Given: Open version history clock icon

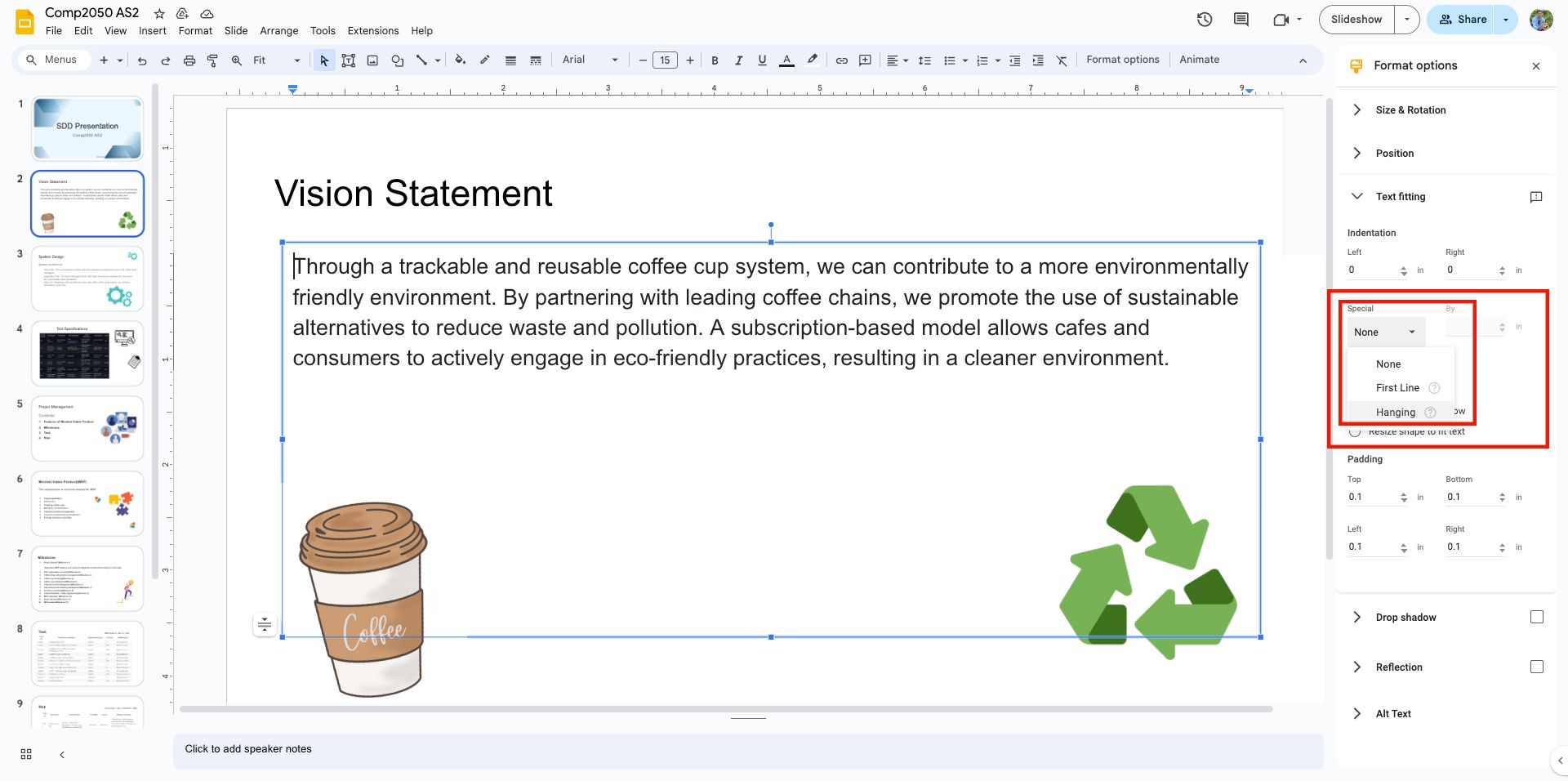Looking at the screenshot, I should 1205,20.
